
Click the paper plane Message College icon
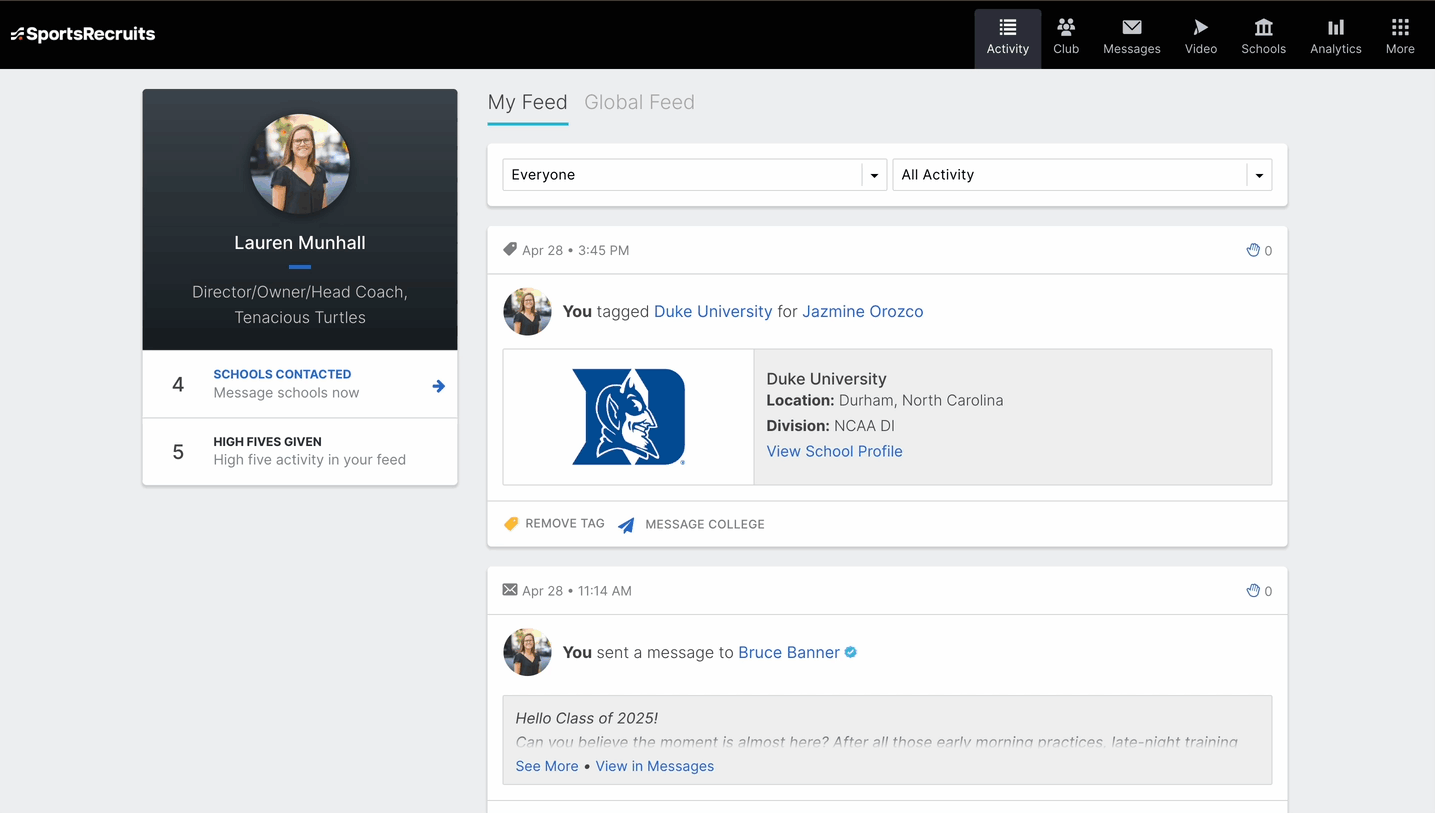tap(626, 524)
